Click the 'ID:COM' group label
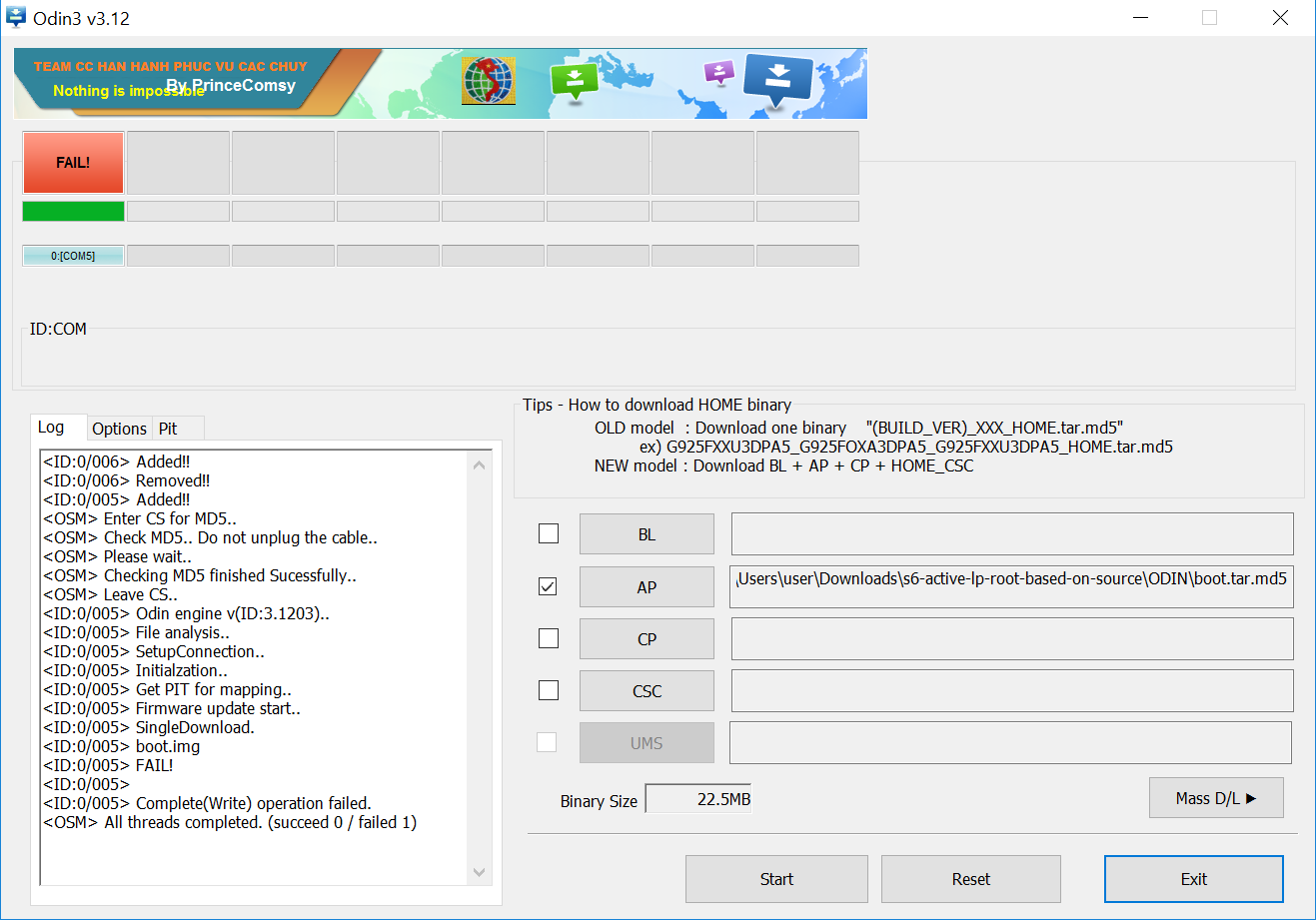1316x920 pixels. click(58, 329)
